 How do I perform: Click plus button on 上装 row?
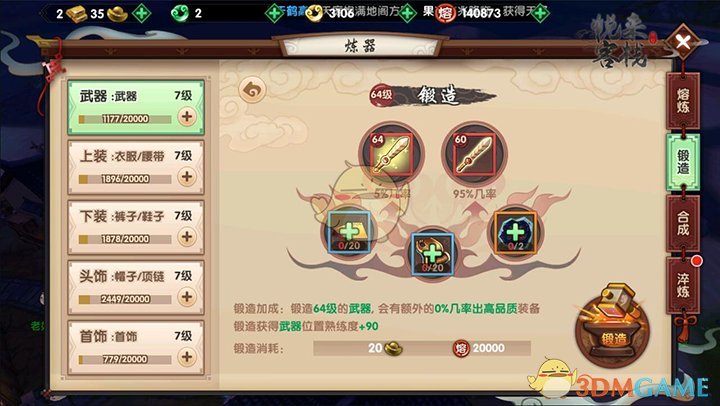click(x=187, y=177)
